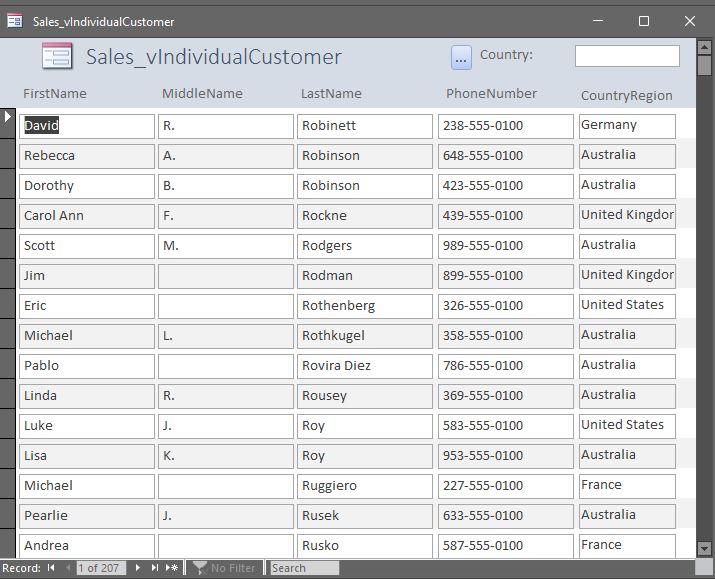This screenshot has height=579, width=715.
Task: Select the record selector for Rebecca Robinson
Action: [x=8, y=154]
